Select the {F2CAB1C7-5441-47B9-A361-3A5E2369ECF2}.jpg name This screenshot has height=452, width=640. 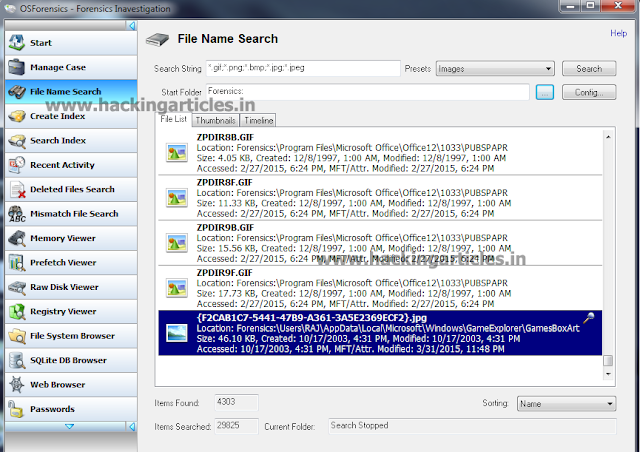coord(312,318)
